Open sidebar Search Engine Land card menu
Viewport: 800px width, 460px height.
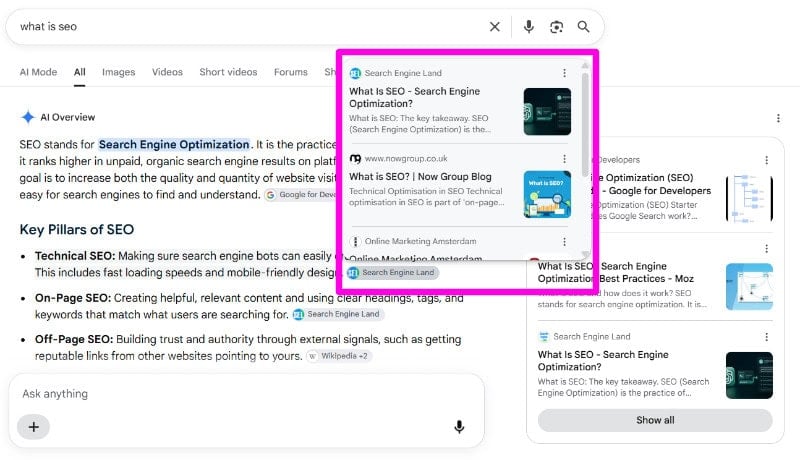[x=766, y=337]
